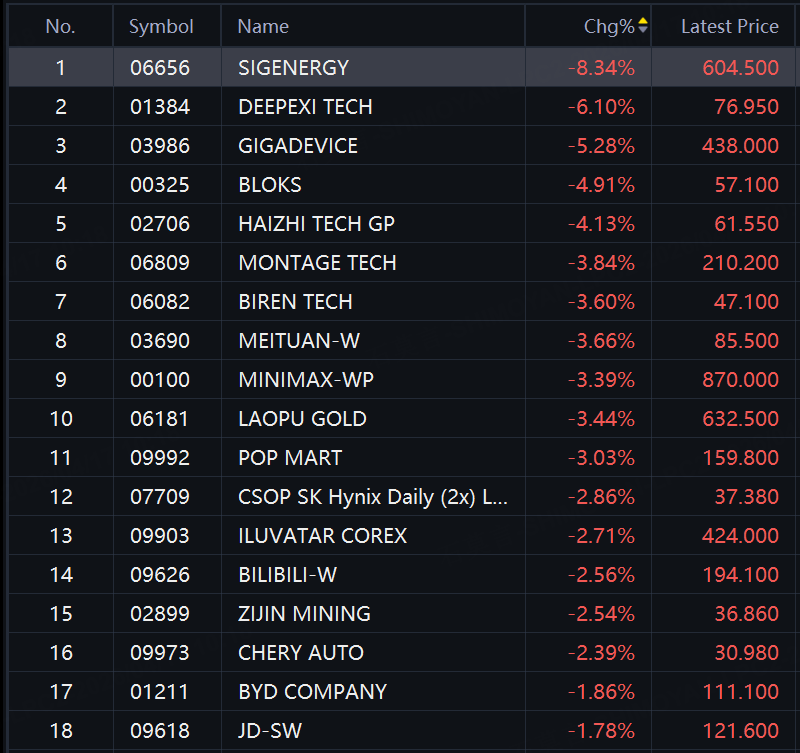Open MEITUAN-W quote
Image resolution: width=800 pixels, height=753 pixels.
point(299,341)
